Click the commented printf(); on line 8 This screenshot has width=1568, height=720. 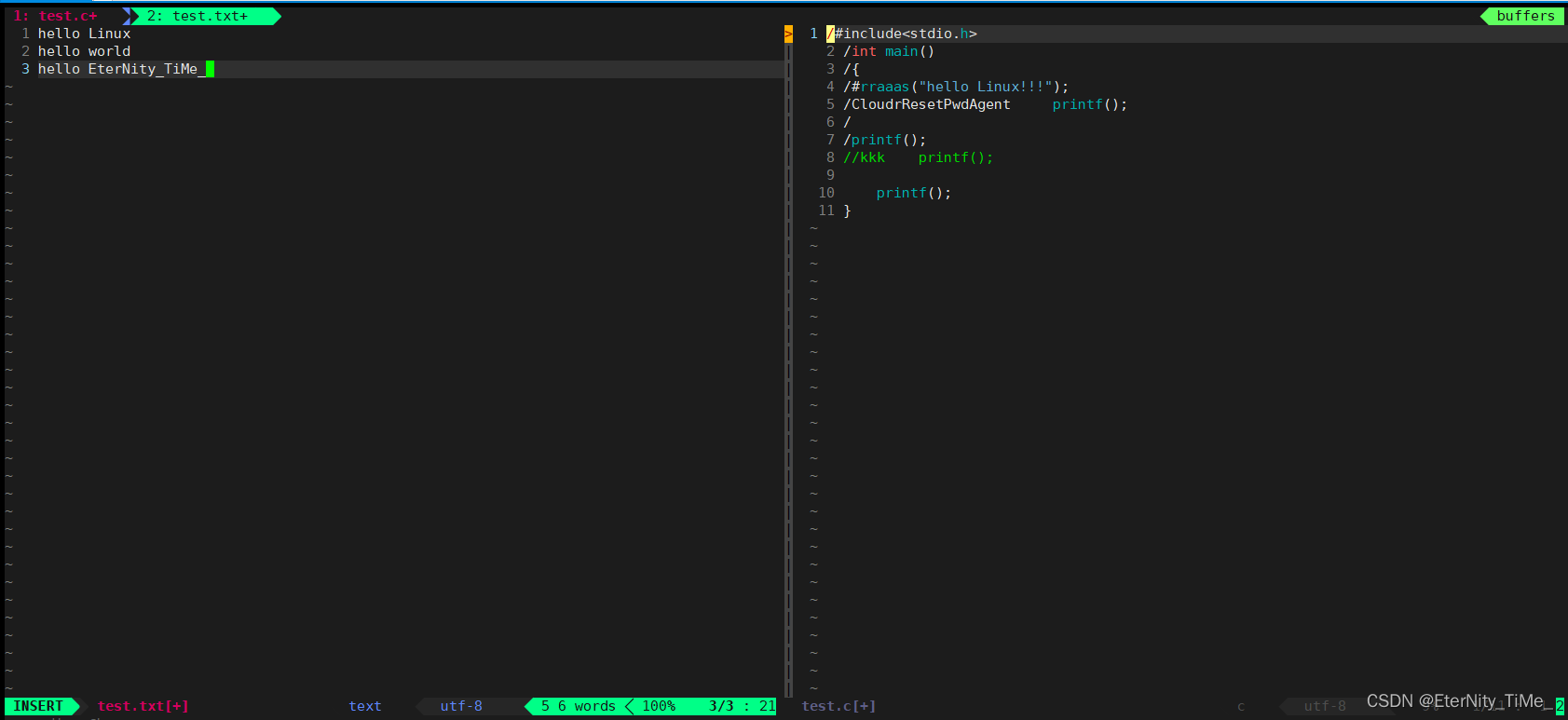point(956,157)
